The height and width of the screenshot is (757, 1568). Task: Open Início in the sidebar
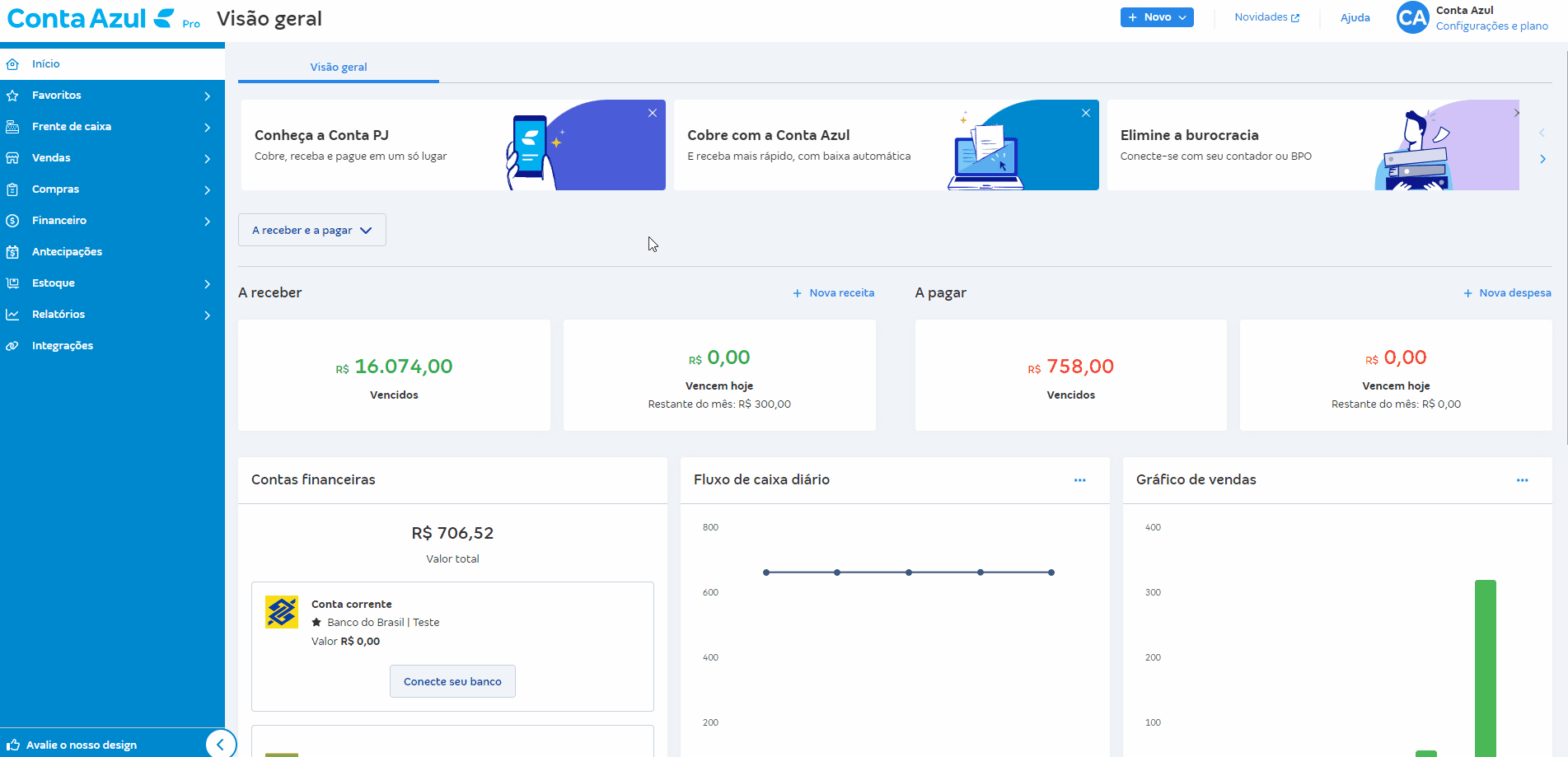(112, 64)
